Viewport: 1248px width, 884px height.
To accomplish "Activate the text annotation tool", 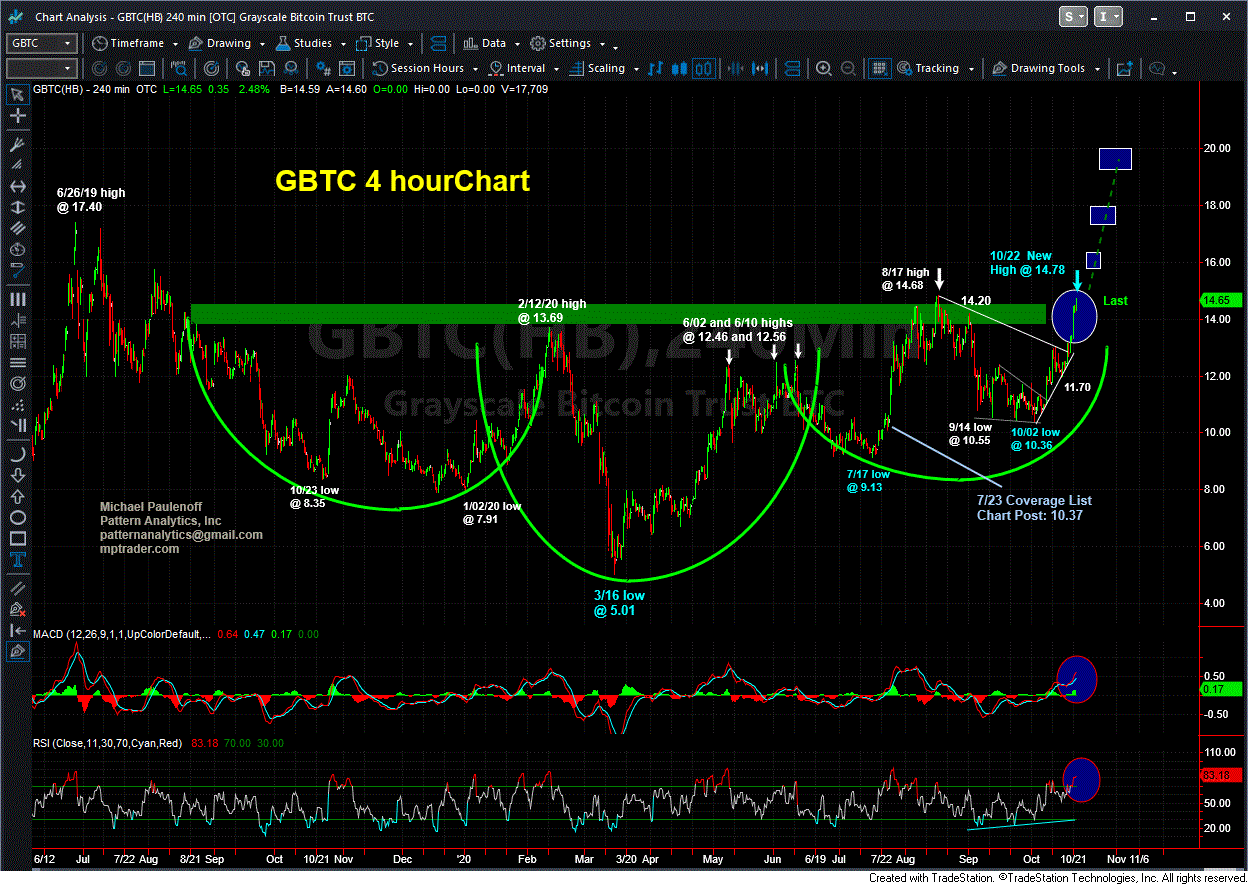I will point(17,560).
